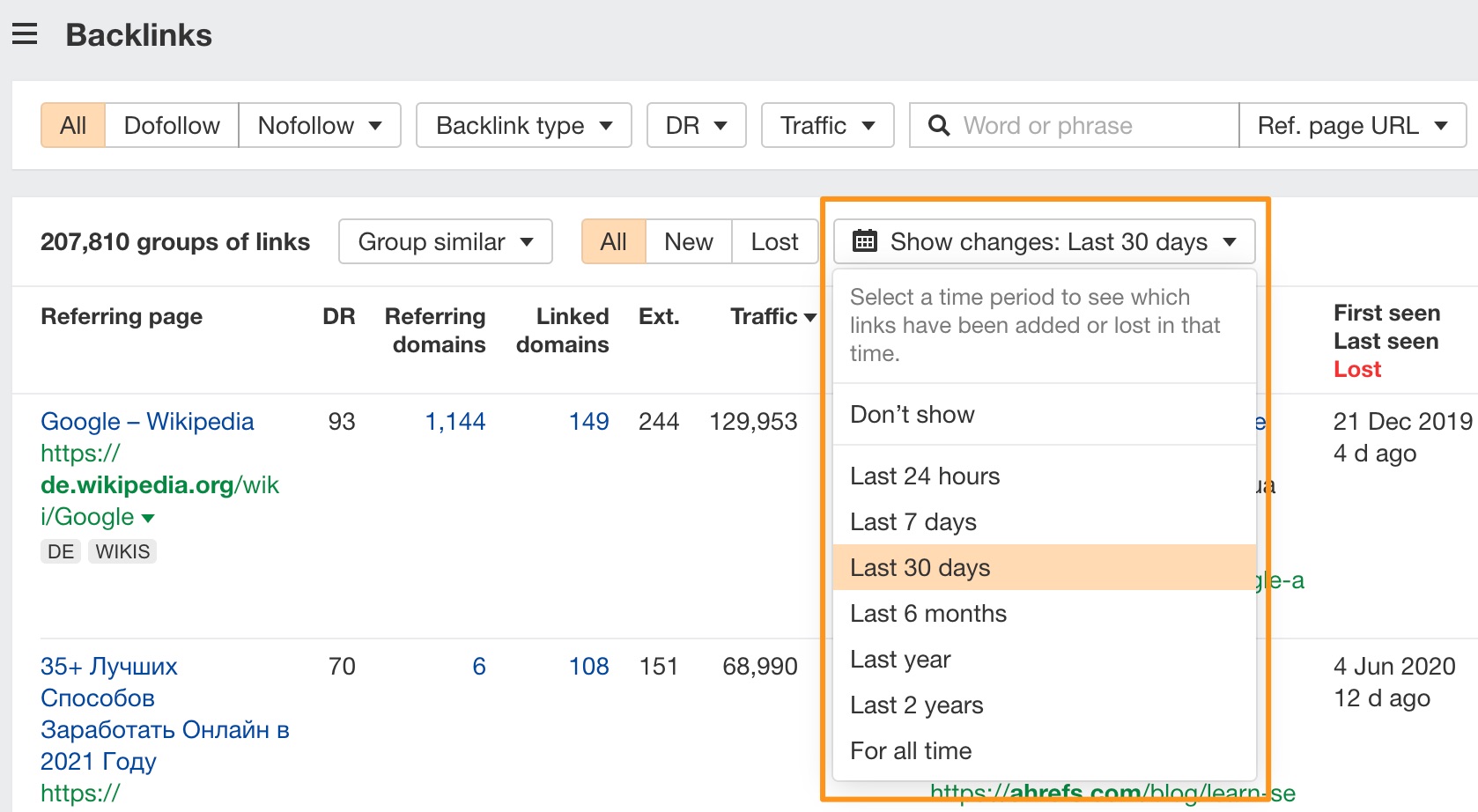This screenshot has width=1478, height=812.
Task: Expand the DR filter dropdown
Action: (x=696, y=126)
